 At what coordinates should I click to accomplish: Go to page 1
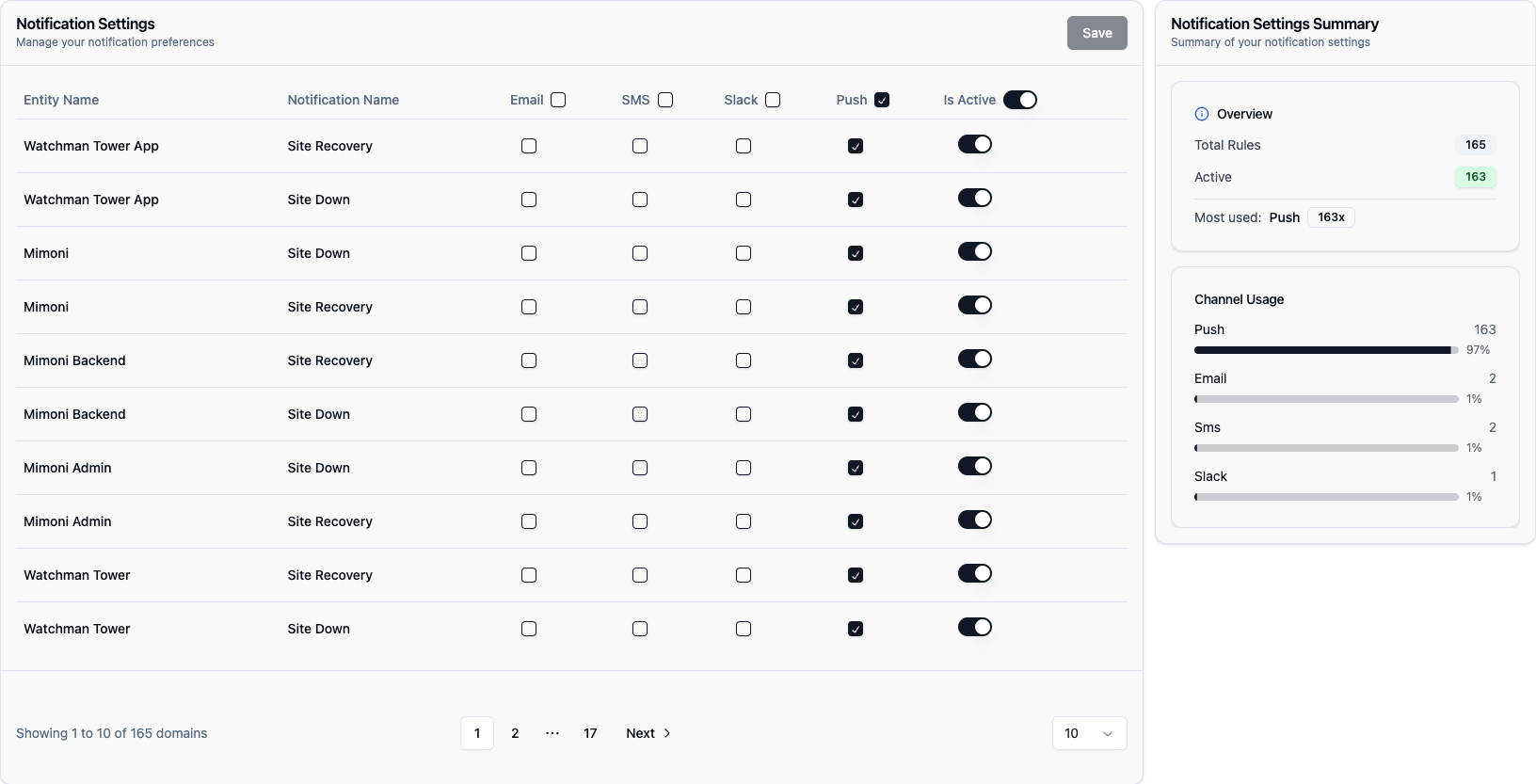[x=477, y=733]
